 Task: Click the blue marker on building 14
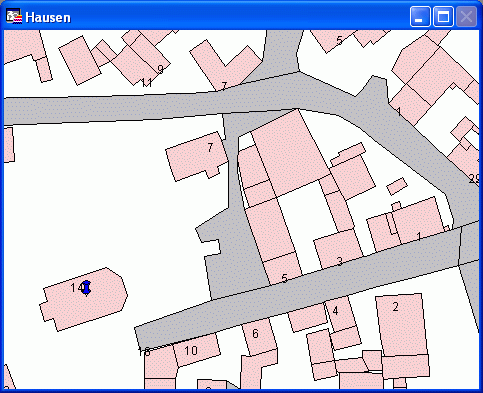click(87, 288)
